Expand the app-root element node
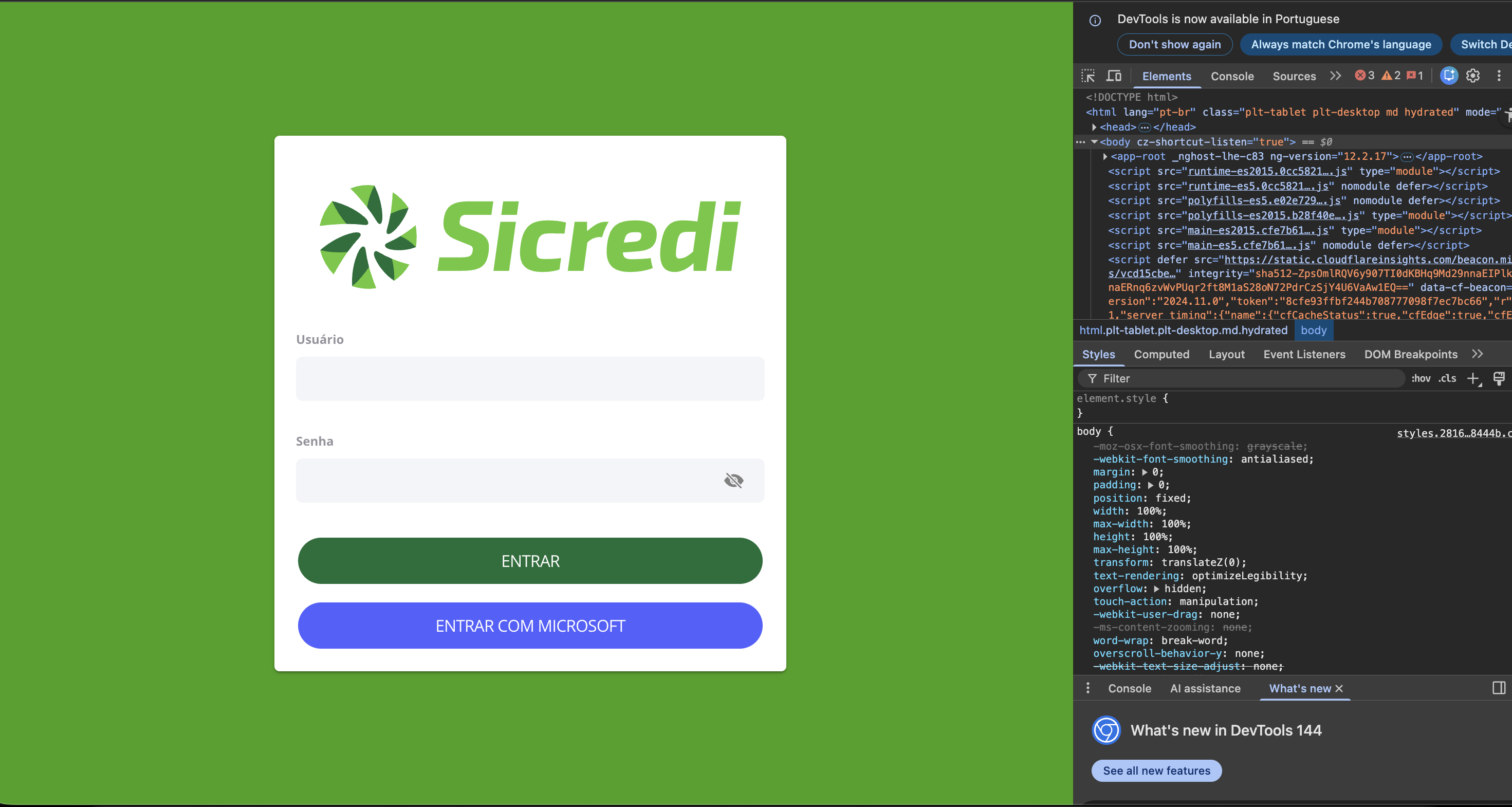The height and width of the screenshot is (807, 1512). (1104, 157)
